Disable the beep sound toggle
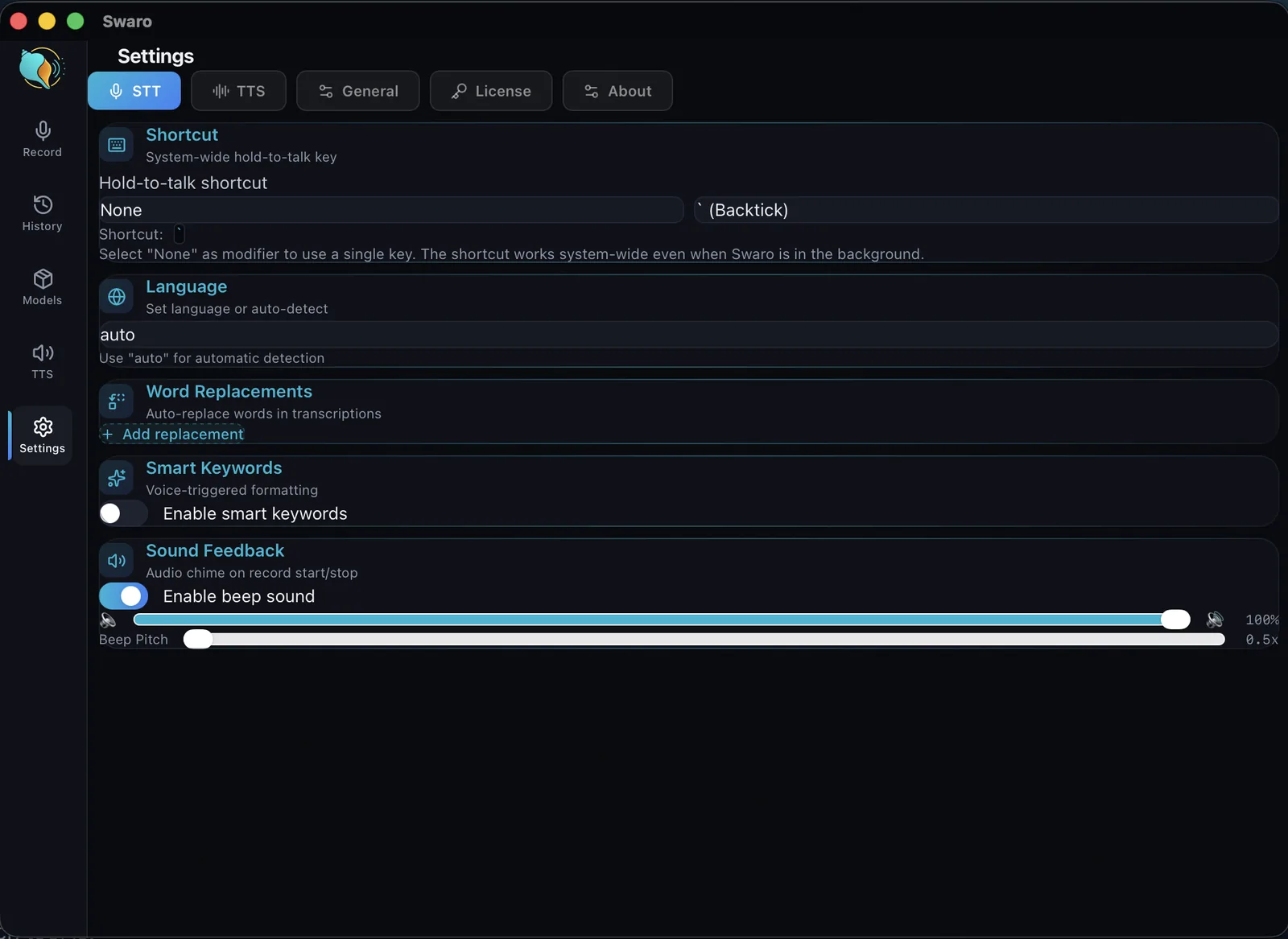This screenshot has height=939, width=1288. pyautogui.click(x=123, y=596)
